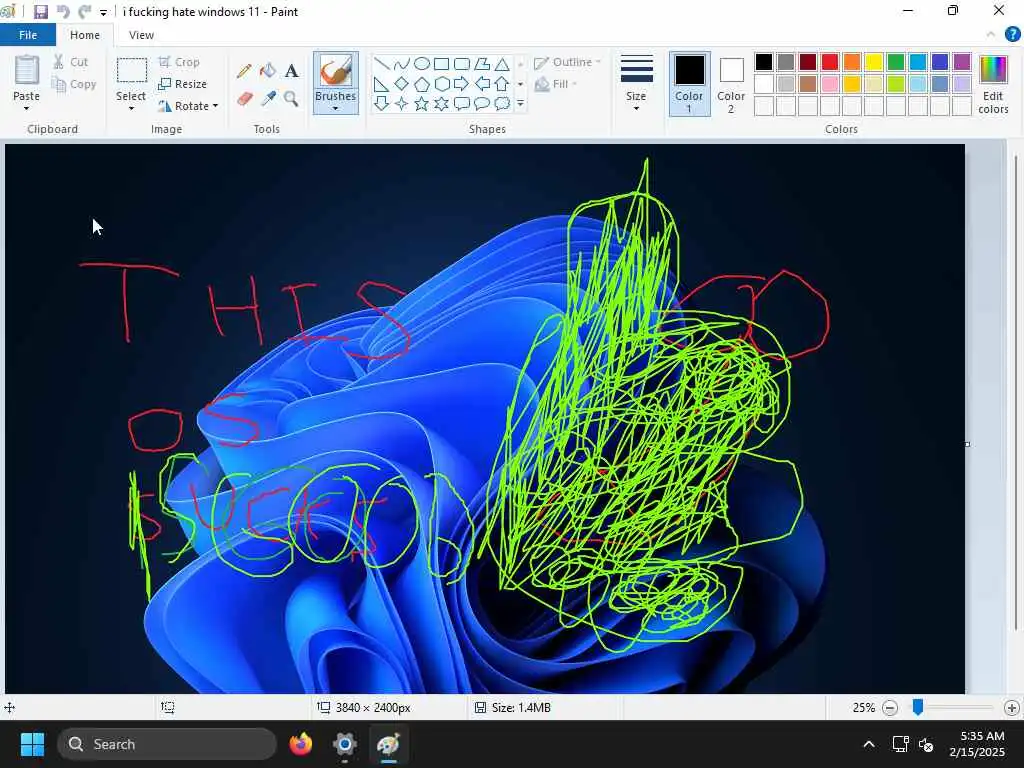Click the Undo icon in title bar
This screenshot has width=1024, height=768.
click(x=63, y=12)
